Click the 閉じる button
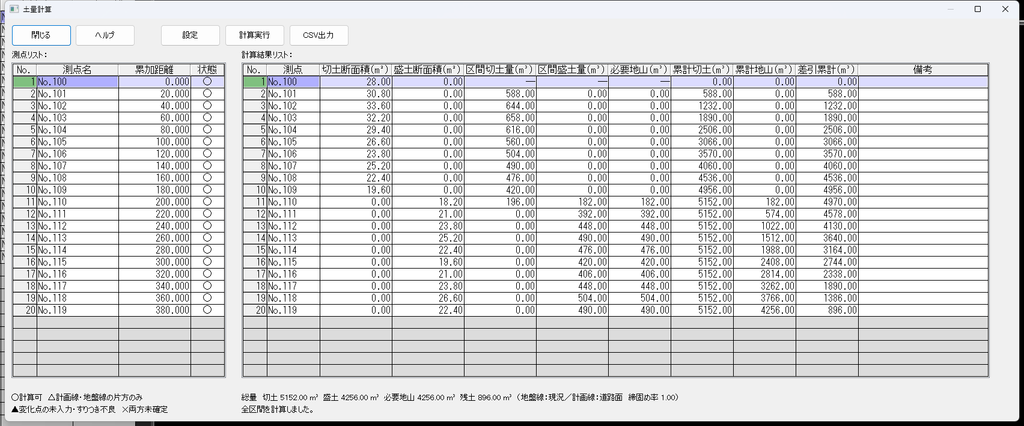Image resolution: width=1024 pixels, height=426 pixels. coord(41,35)
